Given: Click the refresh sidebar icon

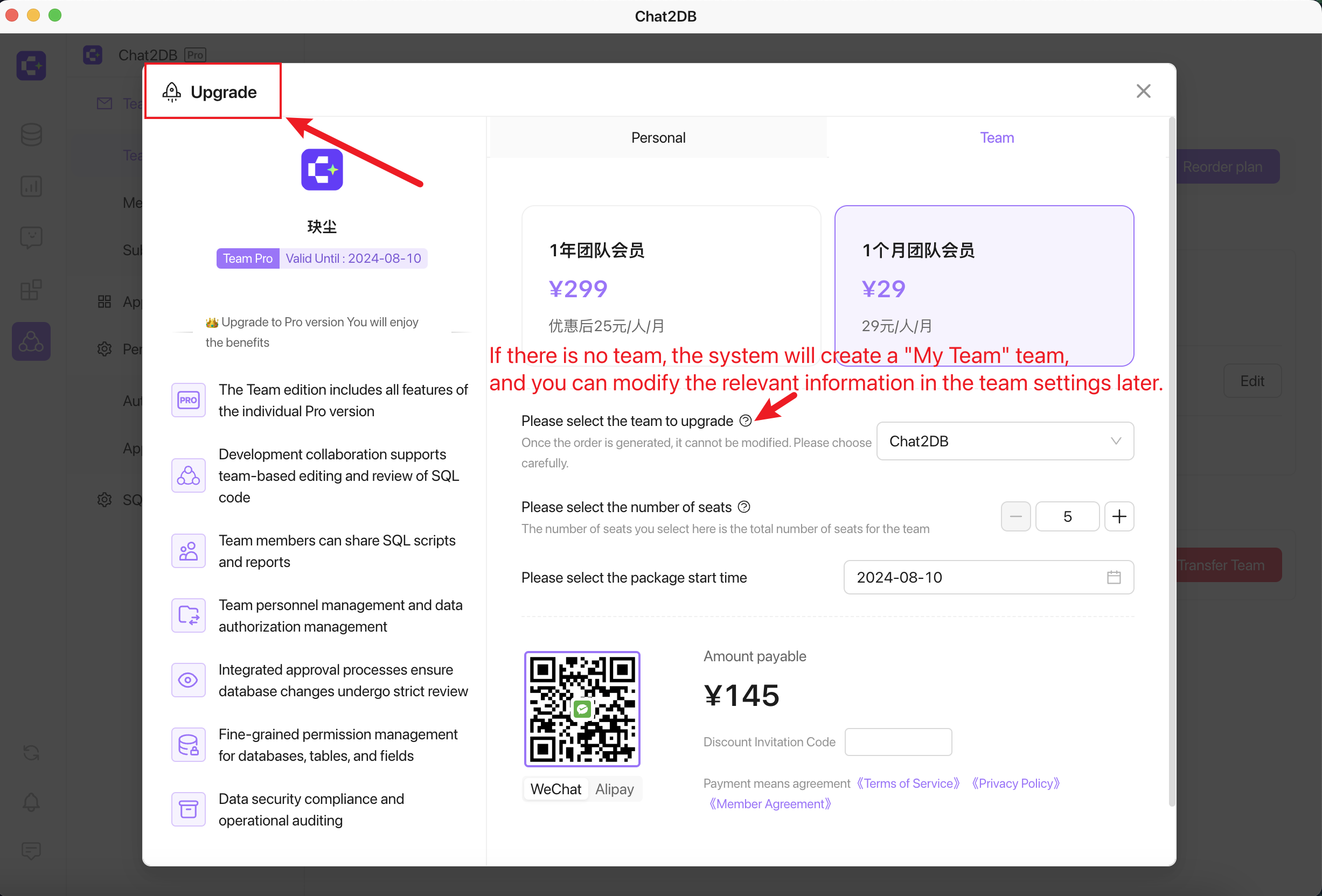Looking at the screenshot, I should coord(31,753).
